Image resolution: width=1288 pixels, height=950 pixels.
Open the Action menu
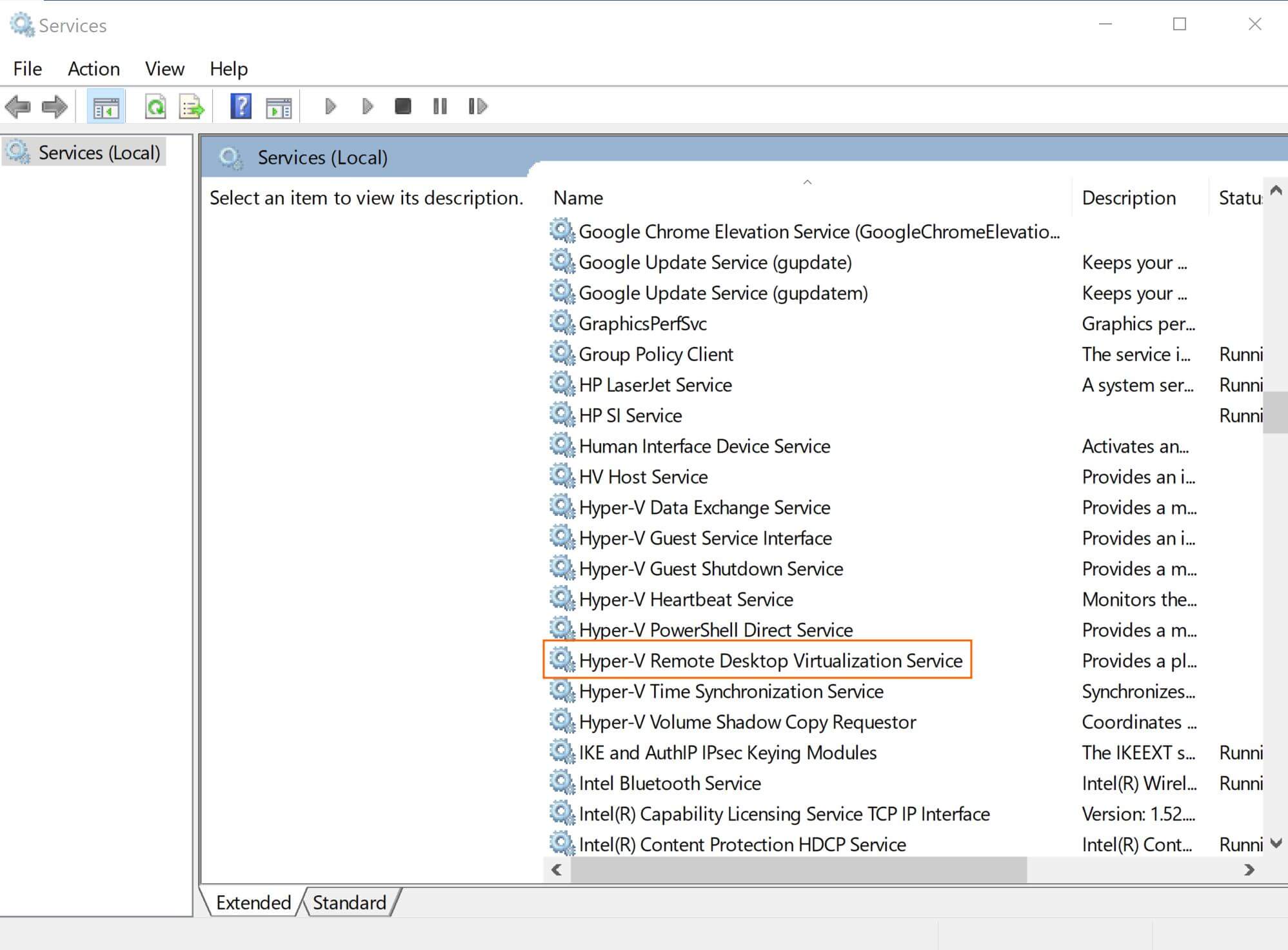(x=94, y=68)
